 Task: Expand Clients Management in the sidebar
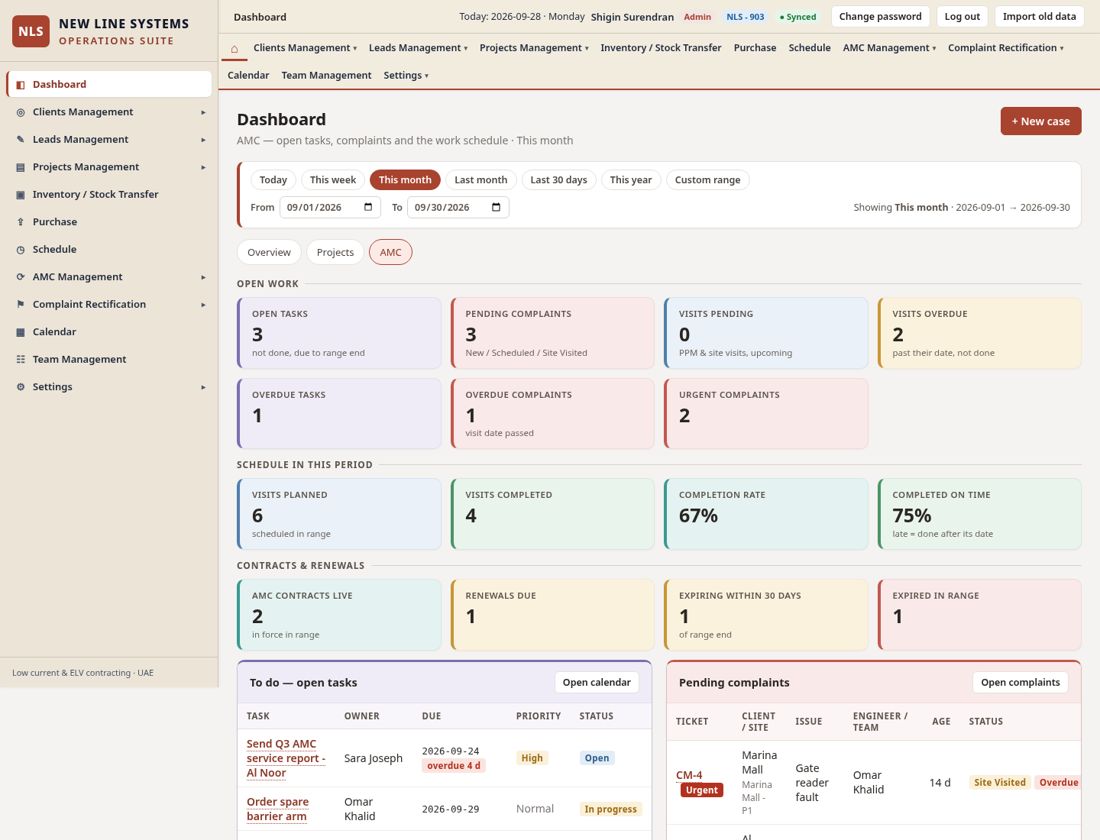coord(203,112)
